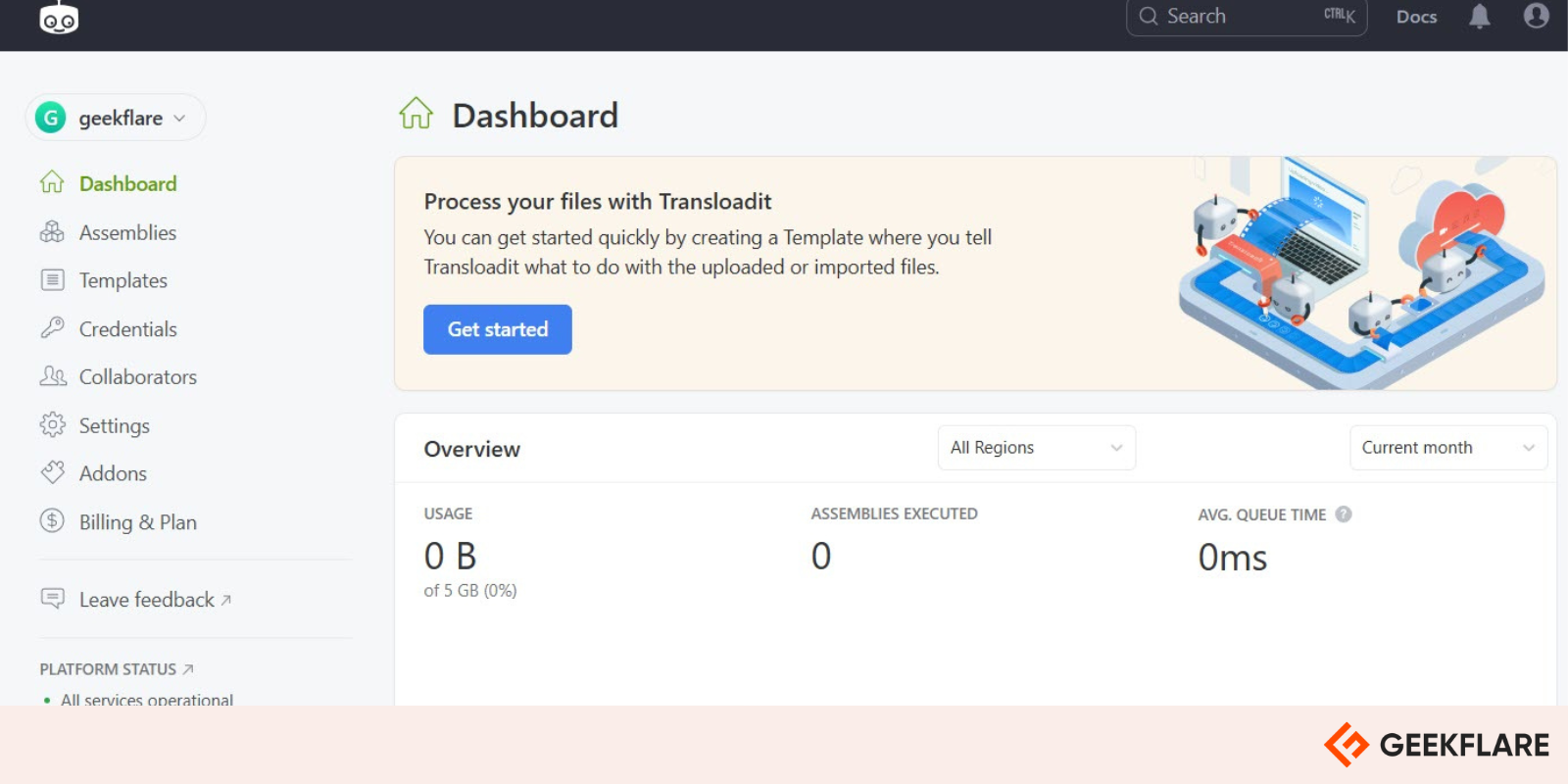Open the Addons page
The image size is (1568, 784).
(x=113, y=473)
